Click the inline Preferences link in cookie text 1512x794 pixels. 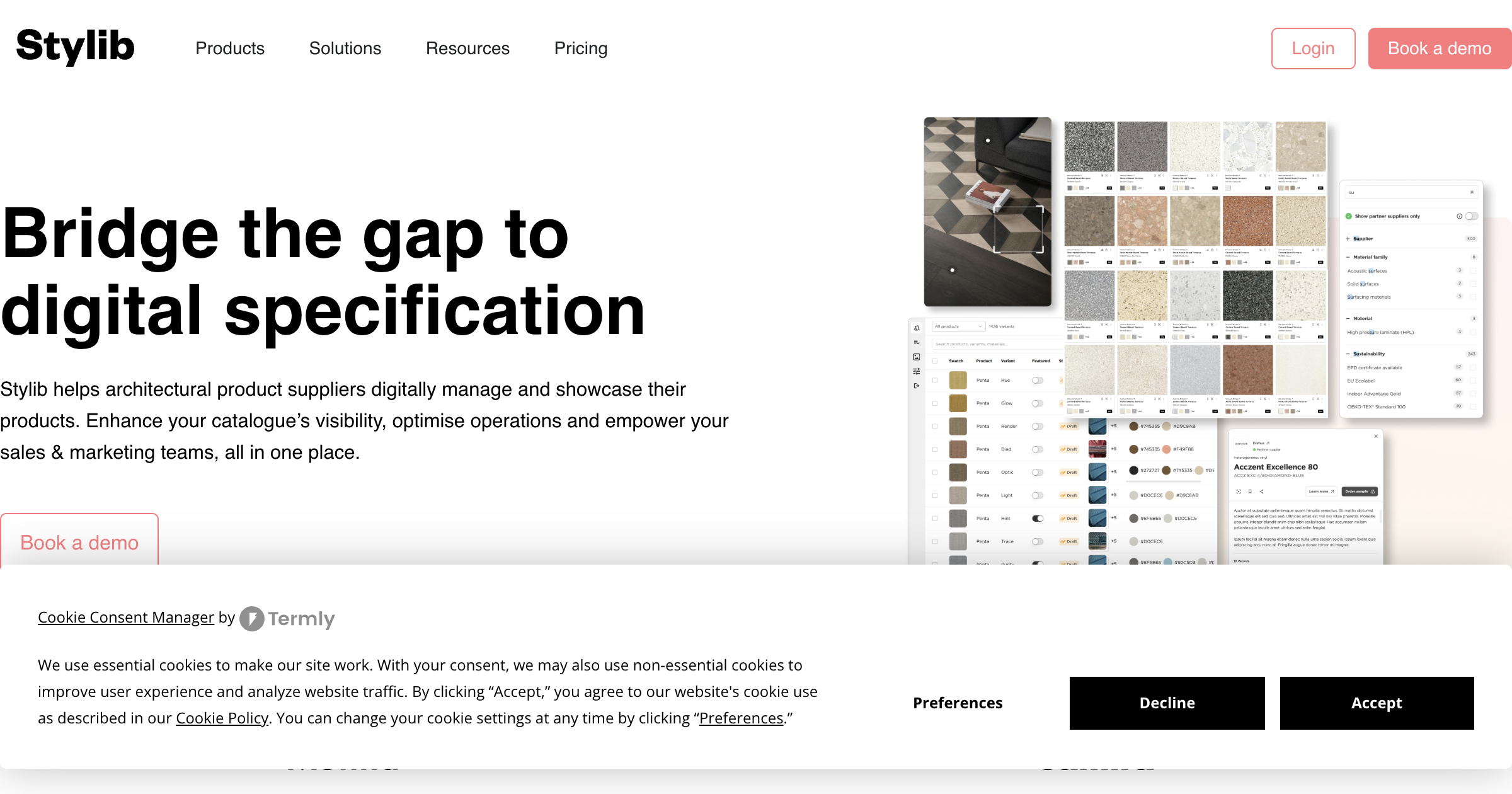742,718
